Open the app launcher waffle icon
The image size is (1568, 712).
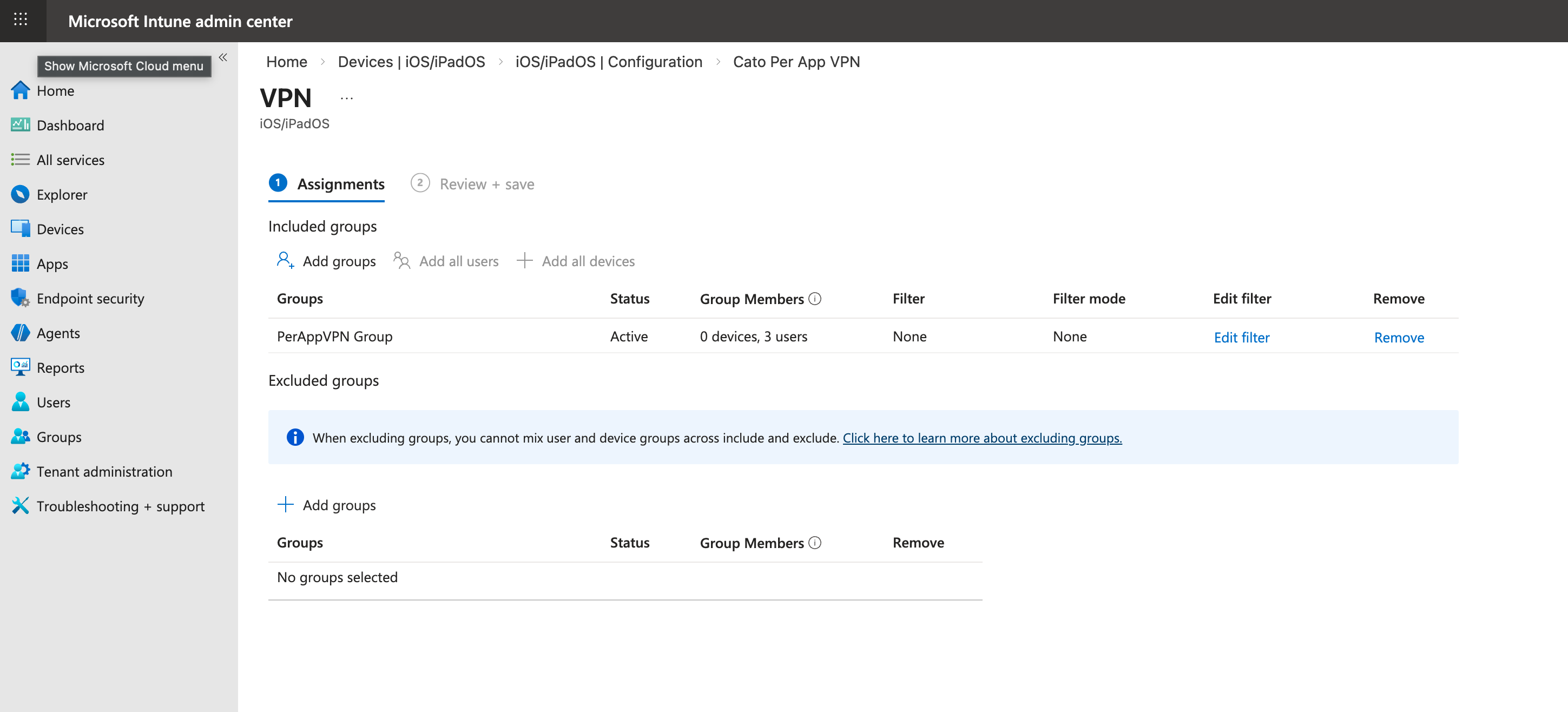(x=21, y=20)
